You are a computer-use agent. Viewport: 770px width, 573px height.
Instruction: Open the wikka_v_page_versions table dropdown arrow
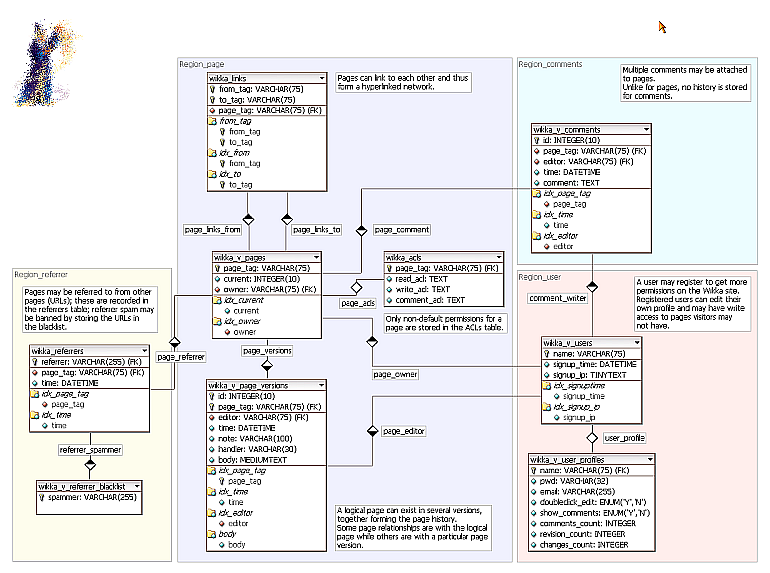321,385
